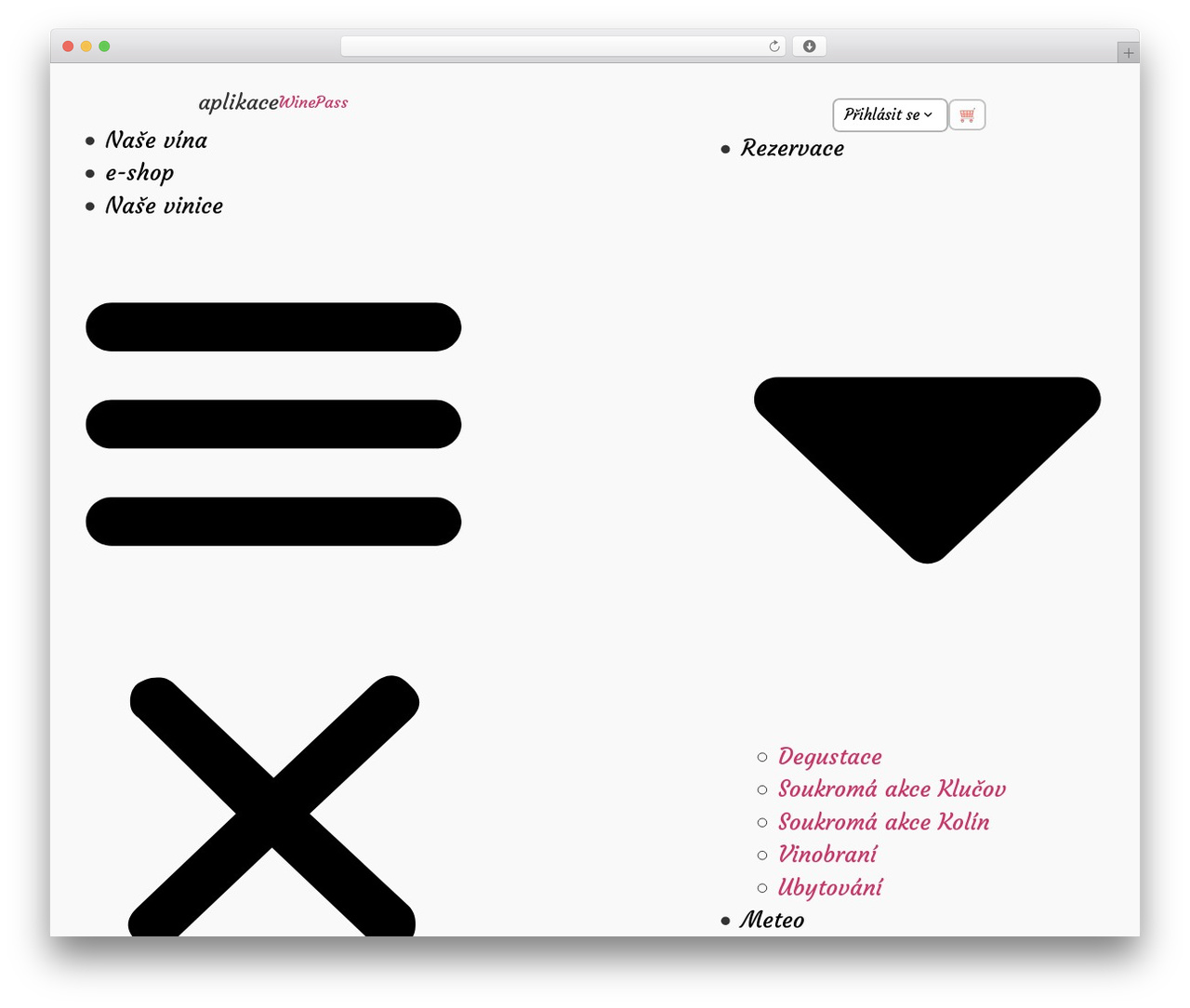This screenshot has width=1190, height=1008.
Task: Click the aplikace WinePass logo link
Action: click(x=273, y=102)
